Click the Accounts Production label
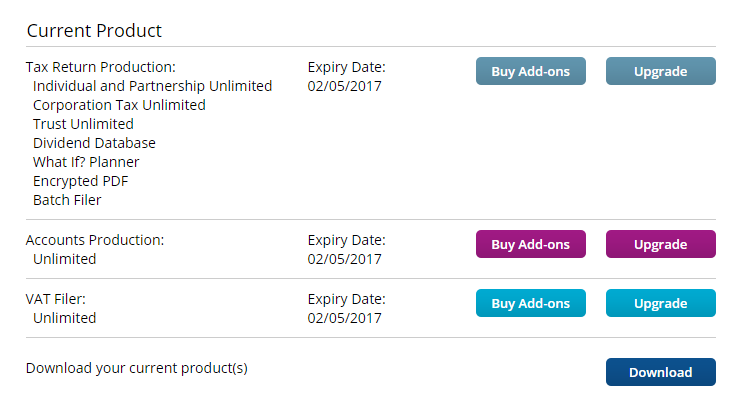749x401 pixels. coord(95,240)
